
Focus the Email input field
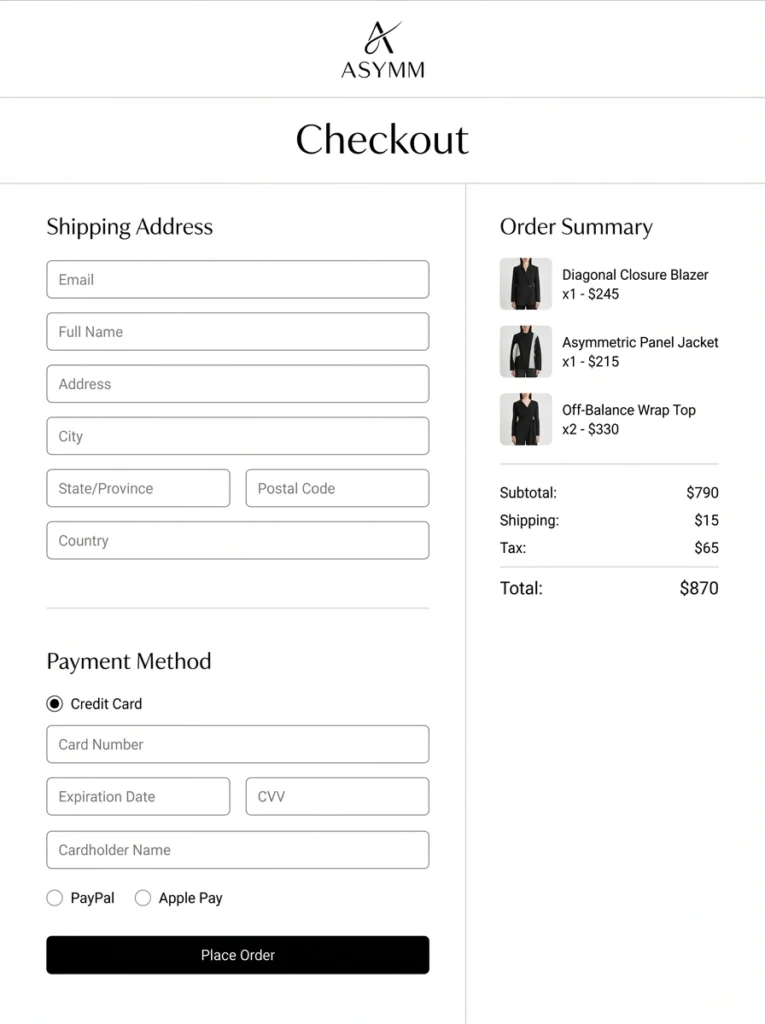(237, 280)
